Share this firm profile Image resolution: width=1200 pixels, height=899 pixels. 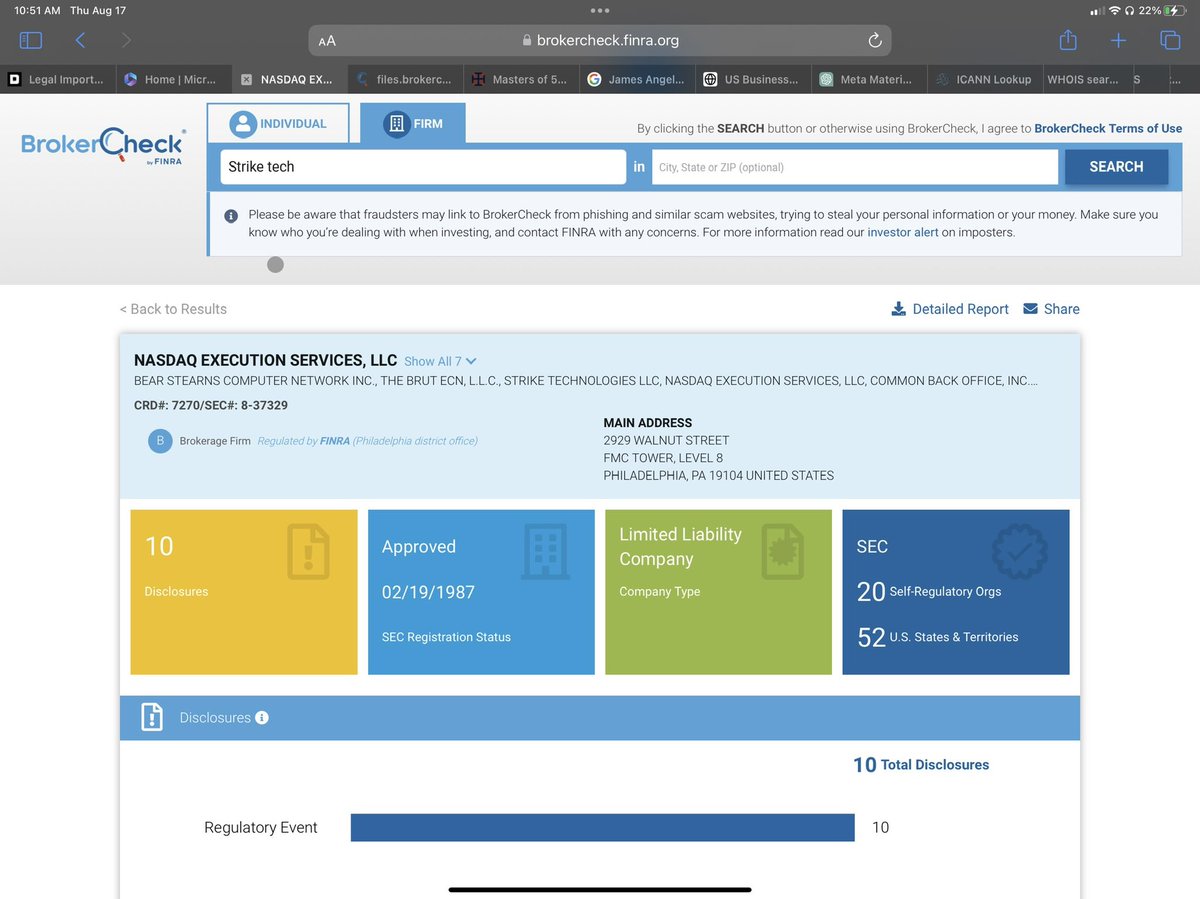[1051, 309]
